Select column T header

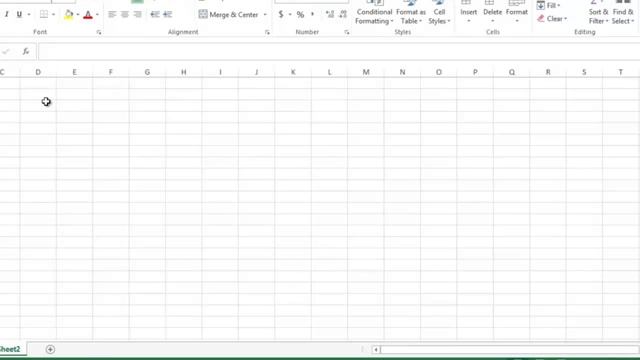pos(621,72)
